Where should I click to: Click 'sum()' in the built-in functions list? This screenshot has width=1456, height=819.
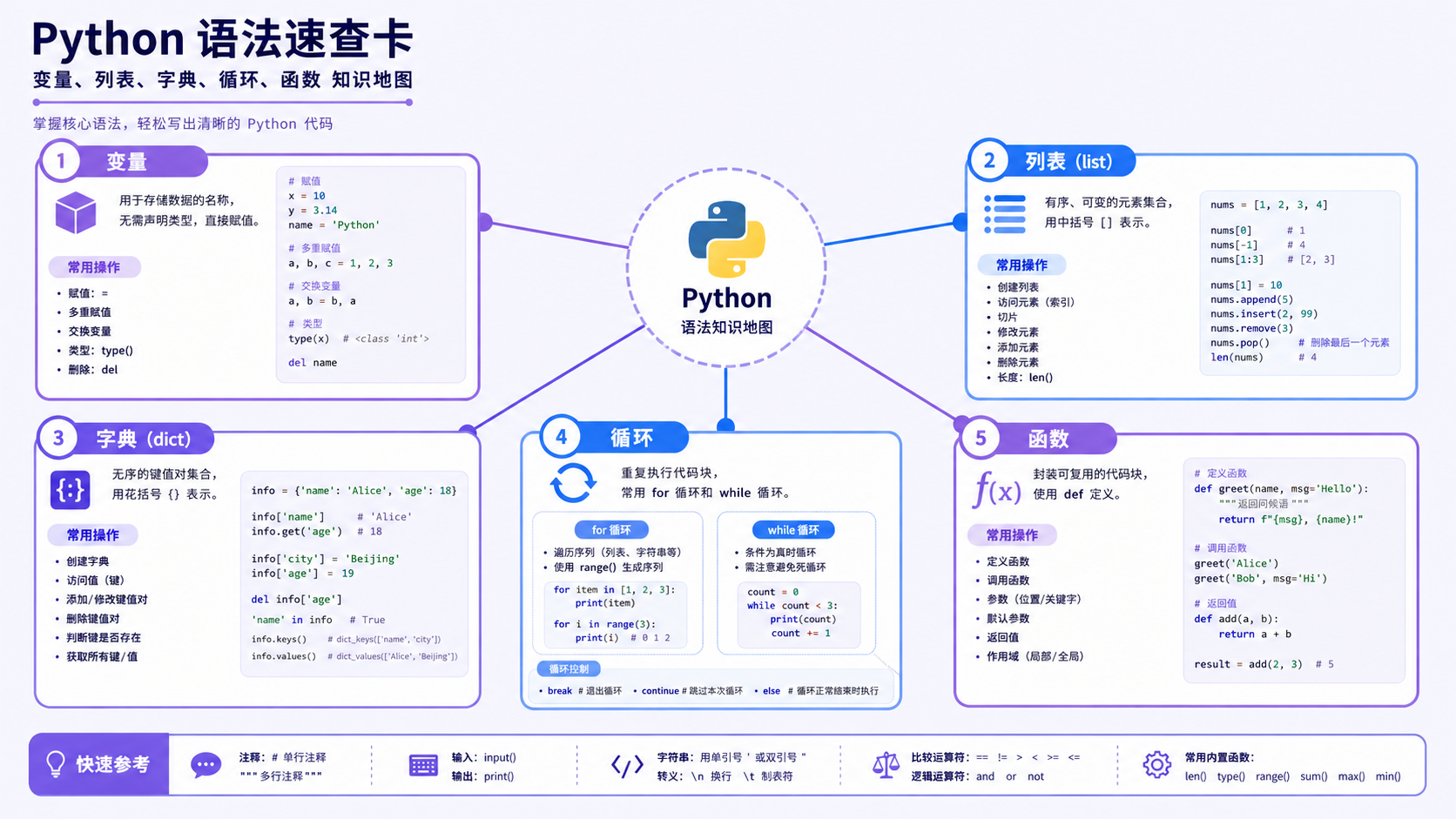click(x=1314, y=776)
